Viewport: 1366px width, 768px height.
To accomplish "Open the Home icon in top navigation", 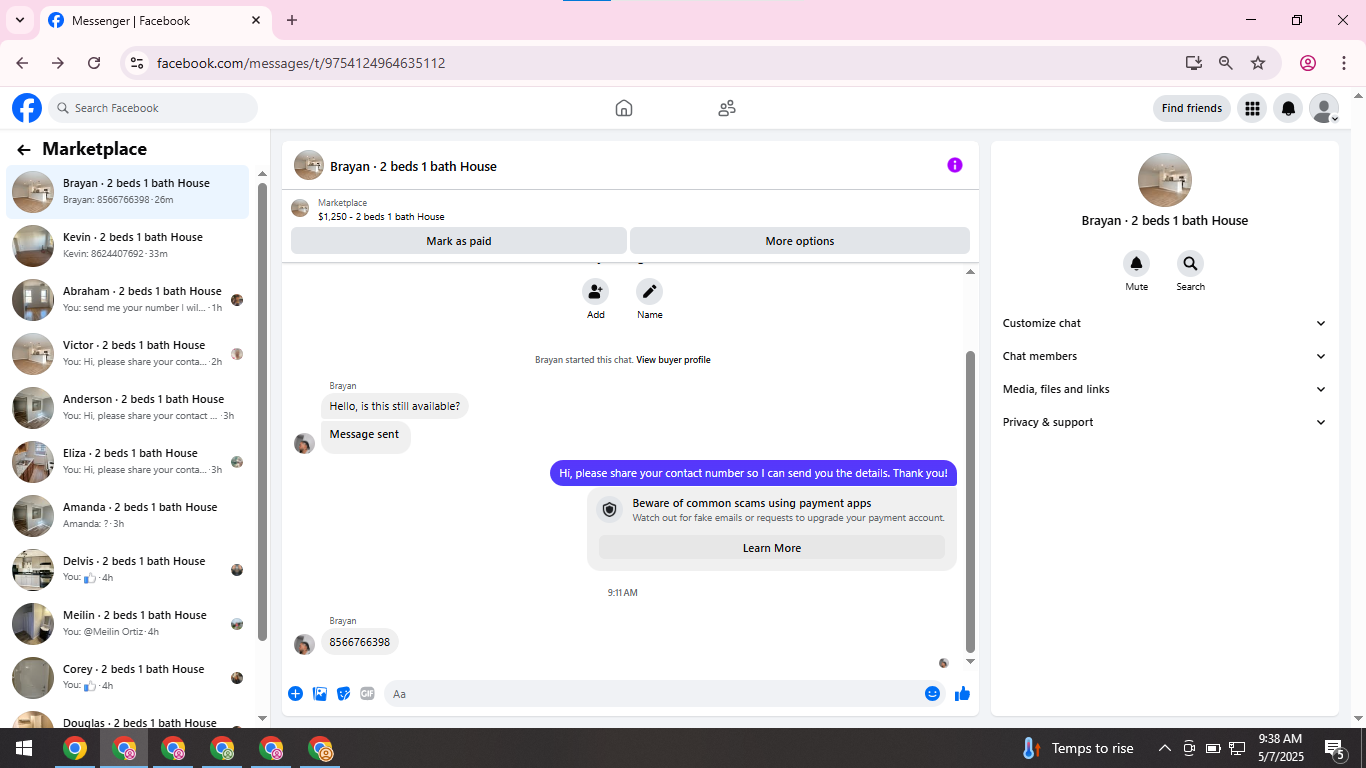I will click(x=624, y=108).
